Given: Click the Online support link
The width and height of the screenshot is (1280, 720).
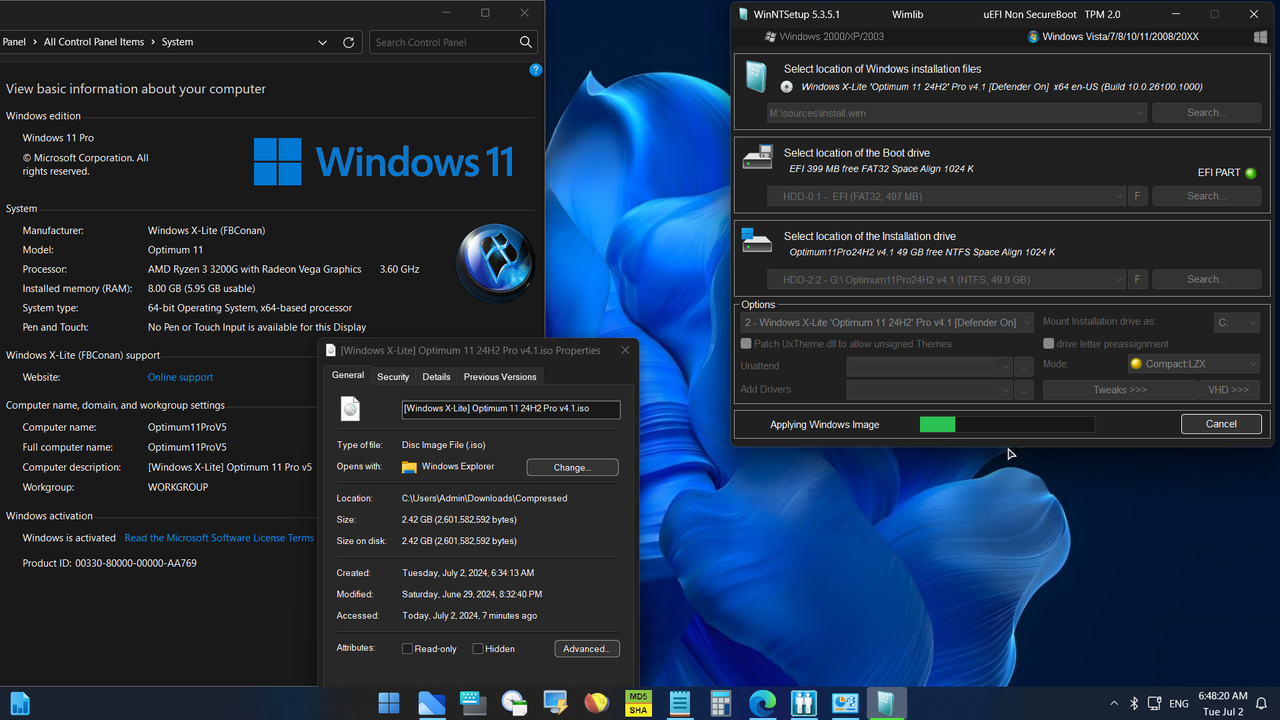Looking at the screenshot, I should click(180, 377).
